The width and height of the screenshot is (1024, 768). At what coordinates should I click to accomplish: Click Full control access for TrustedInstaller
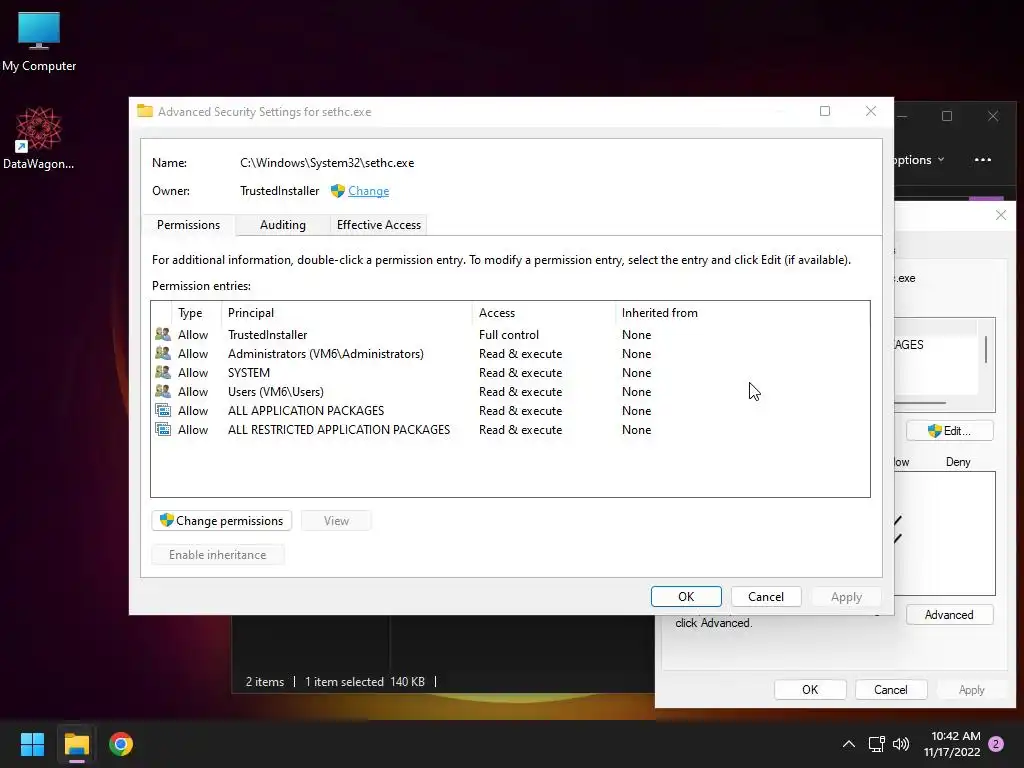(x=509, y=334)
